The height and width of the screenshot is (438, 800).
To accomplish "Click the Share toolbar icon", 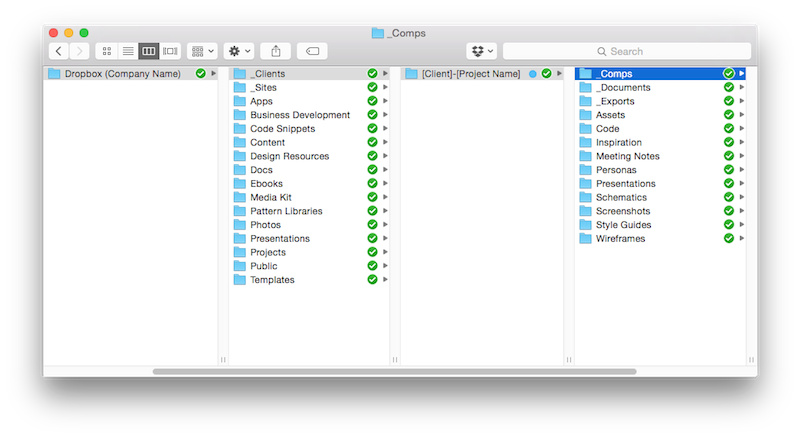I will [276, 50].
